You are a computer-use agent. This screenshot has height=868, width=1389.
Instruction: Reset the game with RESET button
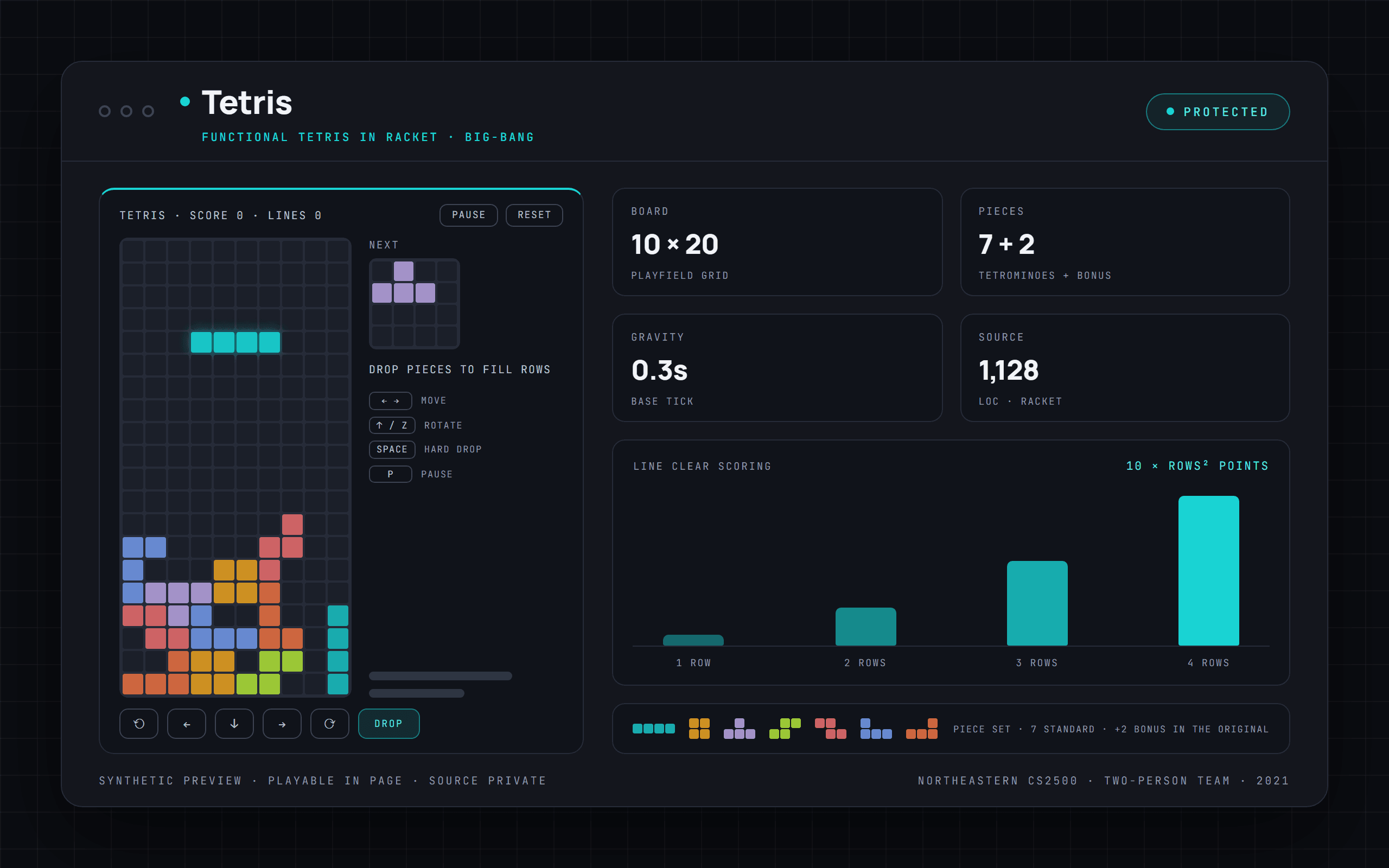tap(534, 215)
